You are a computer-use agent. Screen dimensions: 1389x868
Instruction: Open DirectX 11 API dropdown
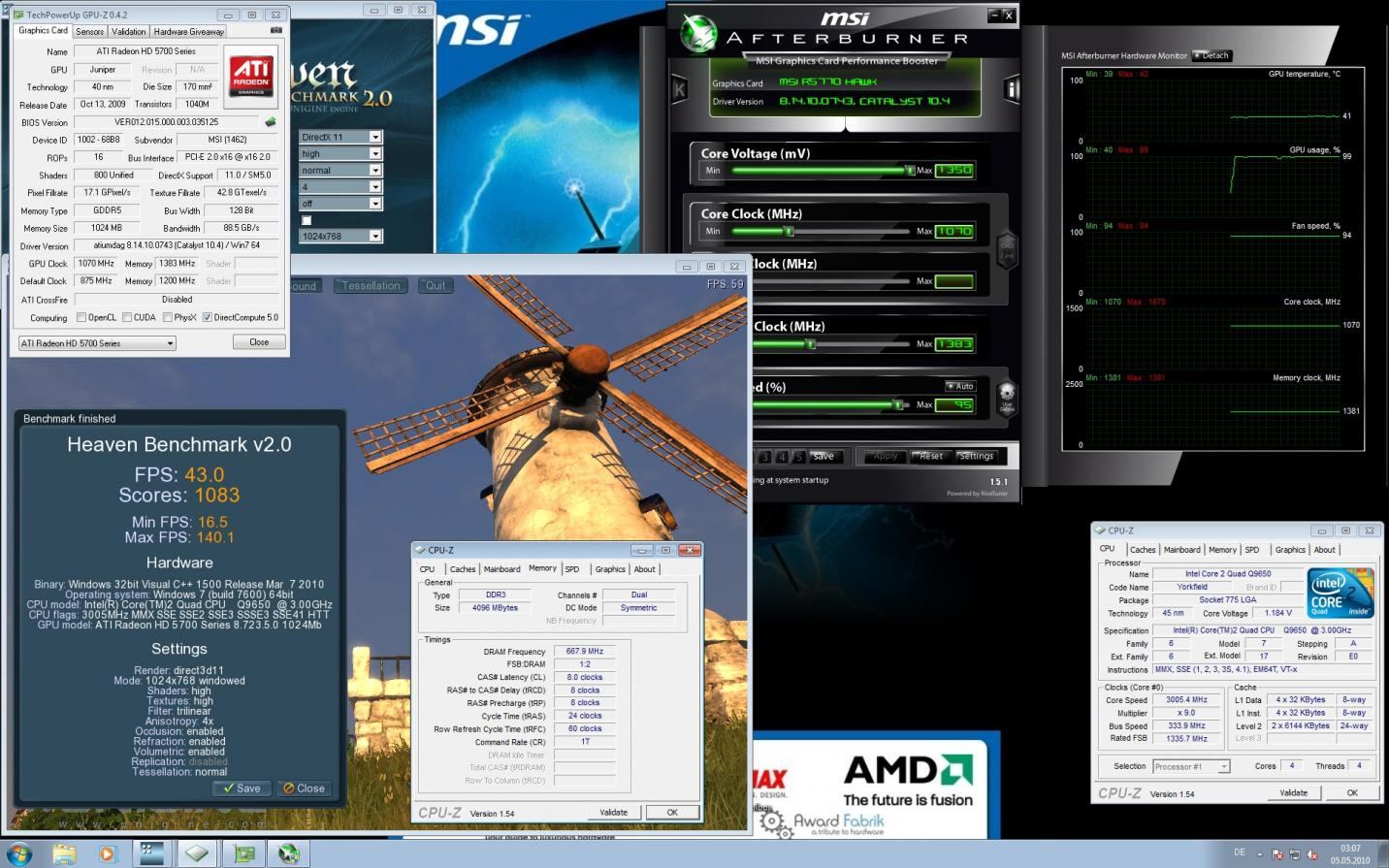340,137
